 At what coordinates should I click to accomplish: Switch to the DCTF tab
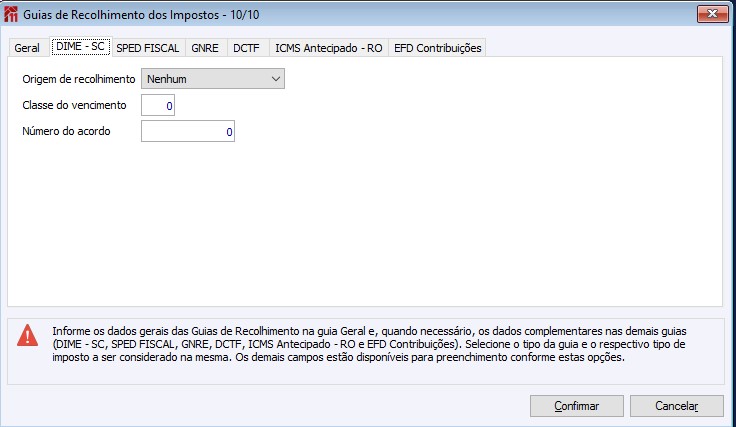246,48
